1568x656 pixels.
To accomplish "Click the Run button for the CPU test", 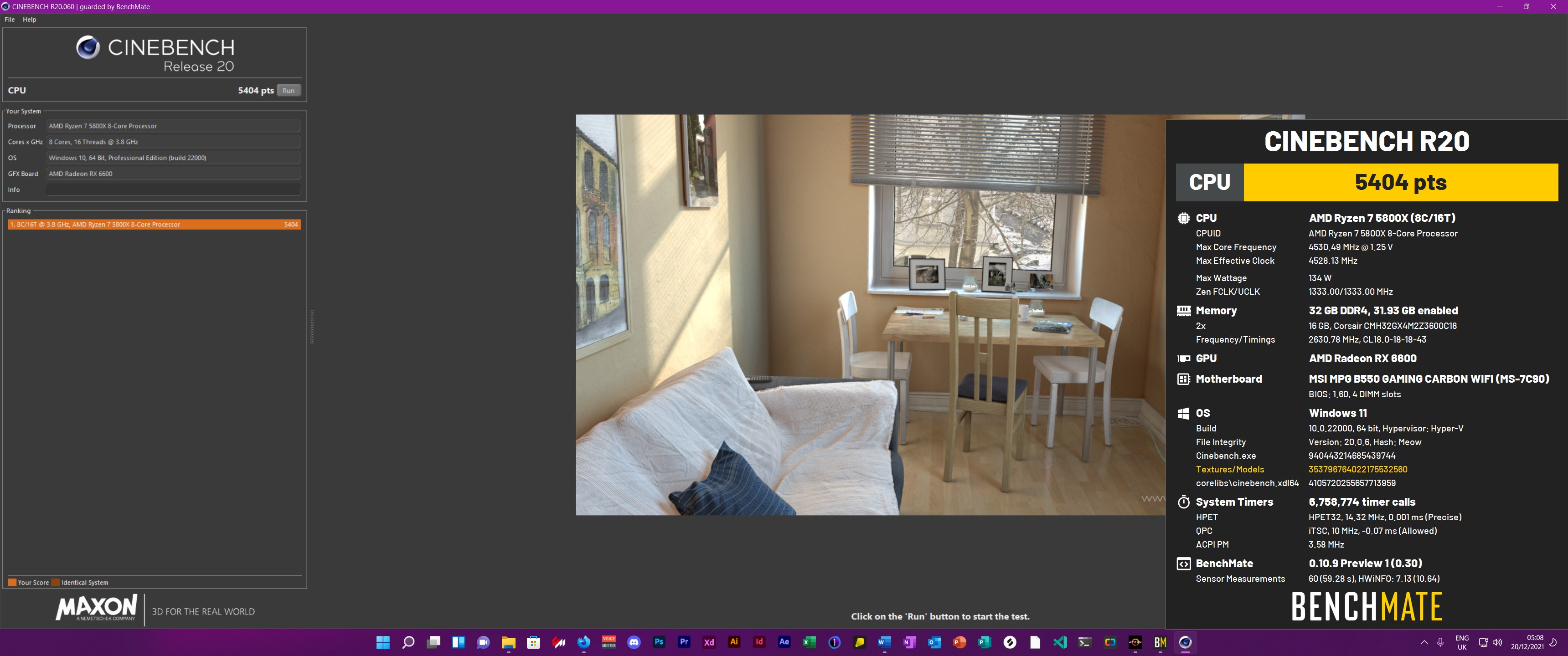I will [289, 90].
